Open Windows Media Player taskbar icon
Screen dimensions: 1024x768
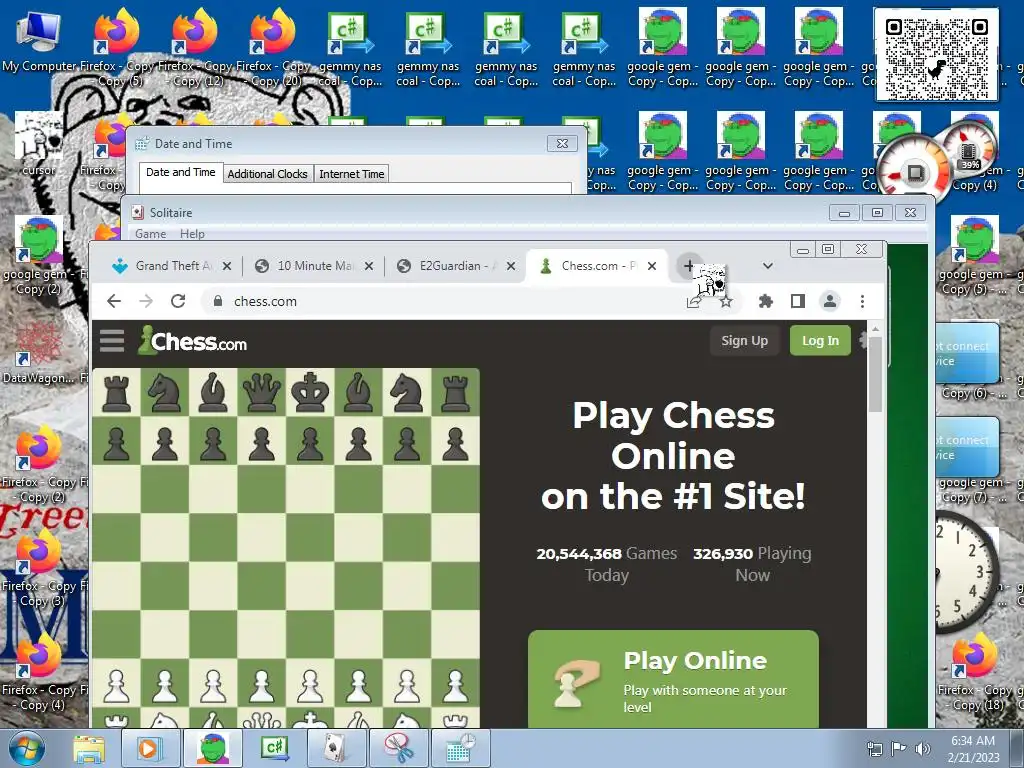pyautogui.click(x=149, y=748)
